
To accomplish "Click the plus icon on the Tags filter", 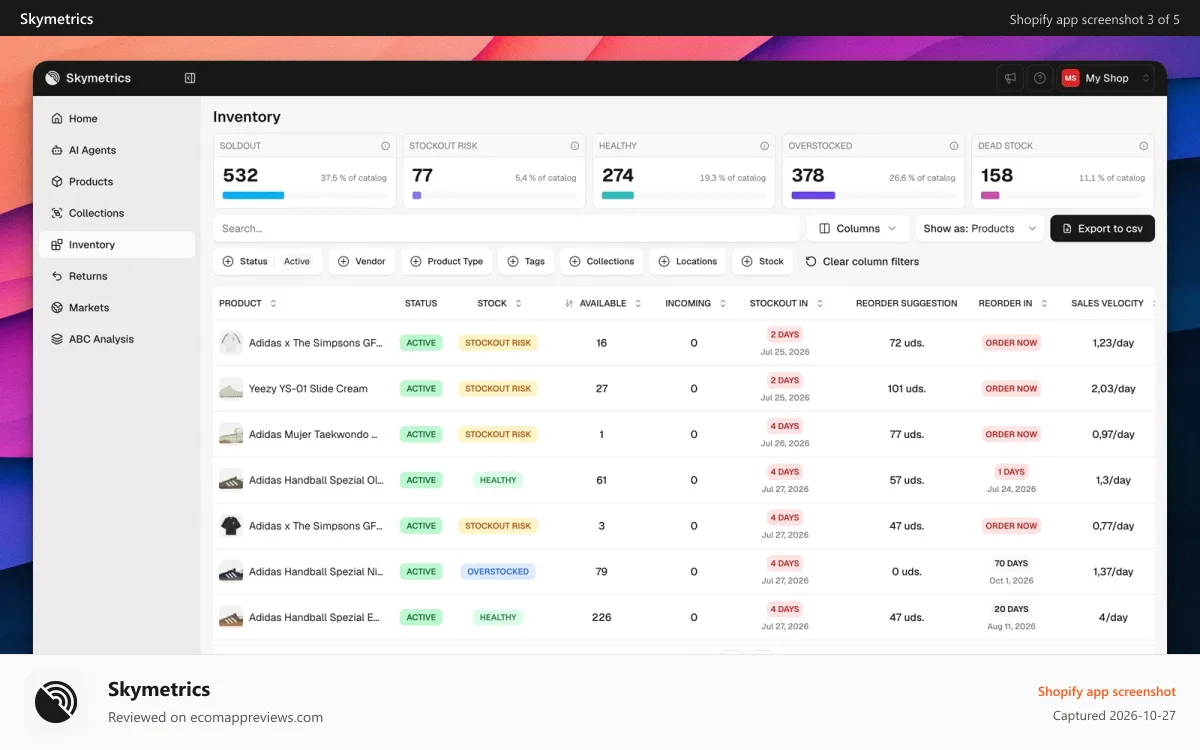I will [513, 261].
